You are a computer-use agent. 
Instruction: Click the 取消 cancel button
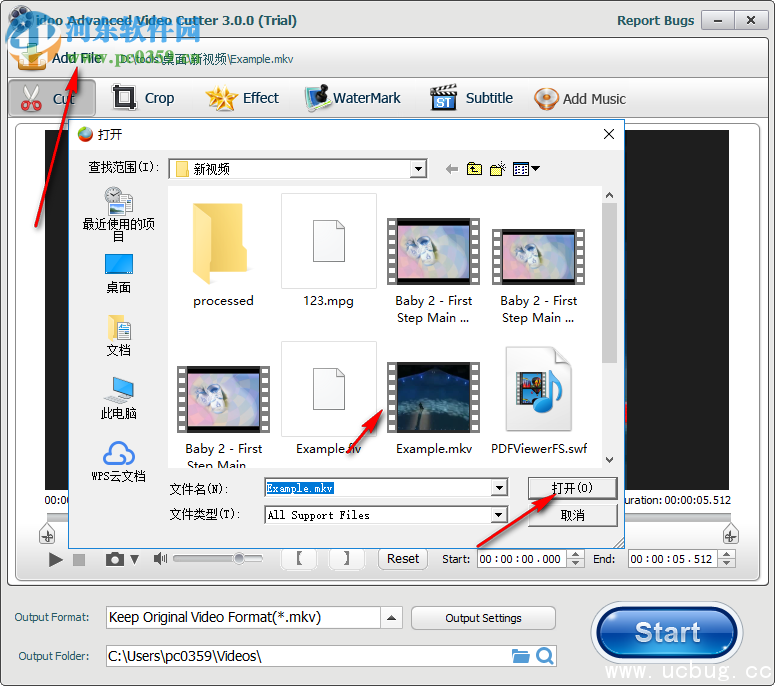[572, 515]
